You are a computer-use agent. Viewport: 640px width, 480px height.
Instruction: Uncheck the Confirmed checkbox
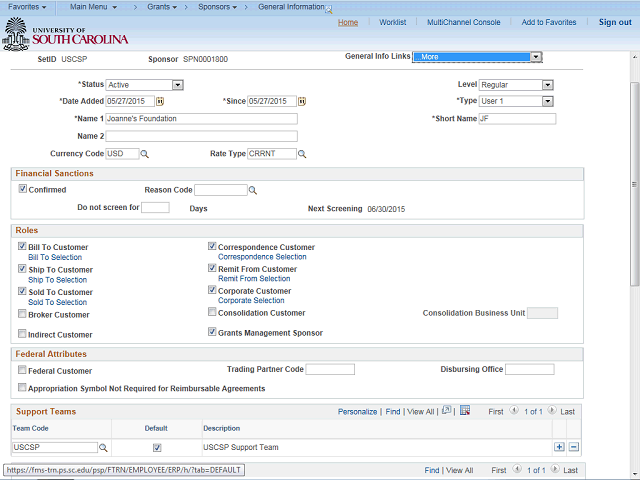(23, 189)
